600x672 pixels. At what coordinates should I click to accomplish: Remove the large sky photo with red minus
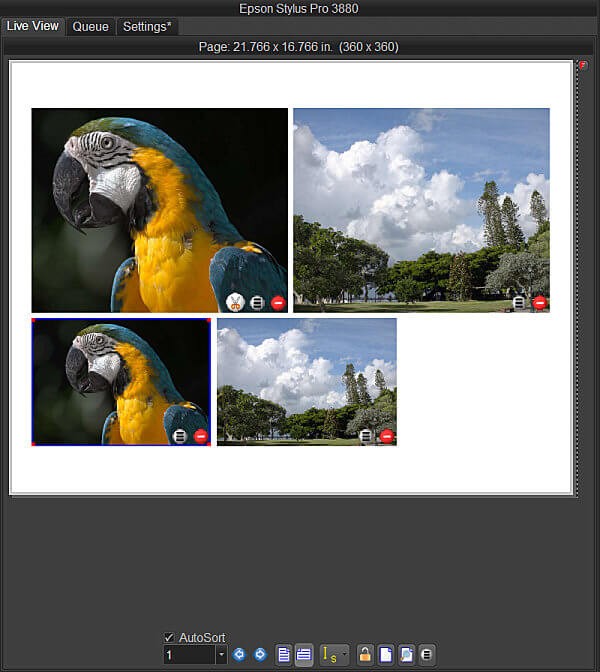[x=540, y=302]
